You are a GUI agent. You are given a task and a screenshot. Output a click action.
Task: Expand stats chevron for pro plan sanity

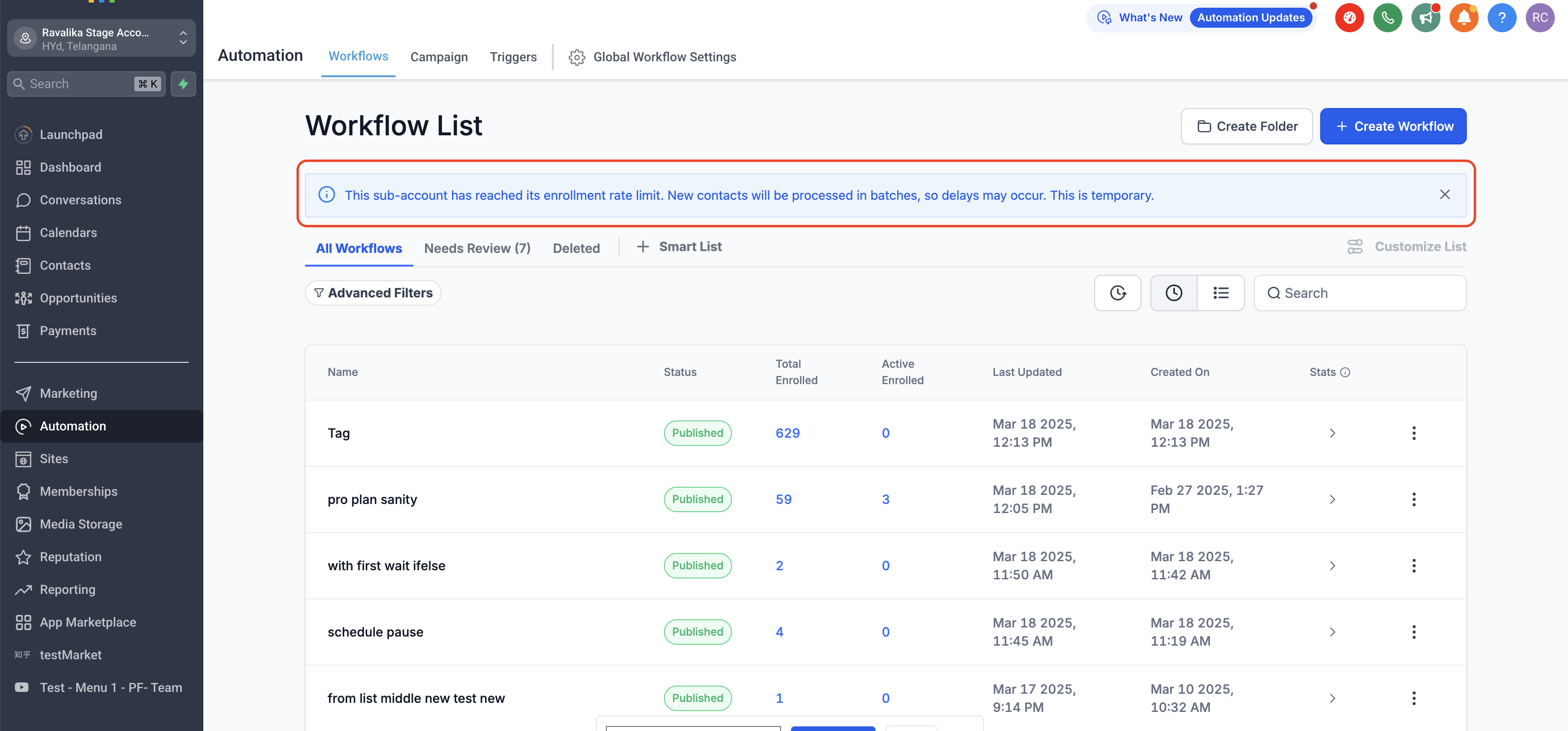(x=1332, y=499)
